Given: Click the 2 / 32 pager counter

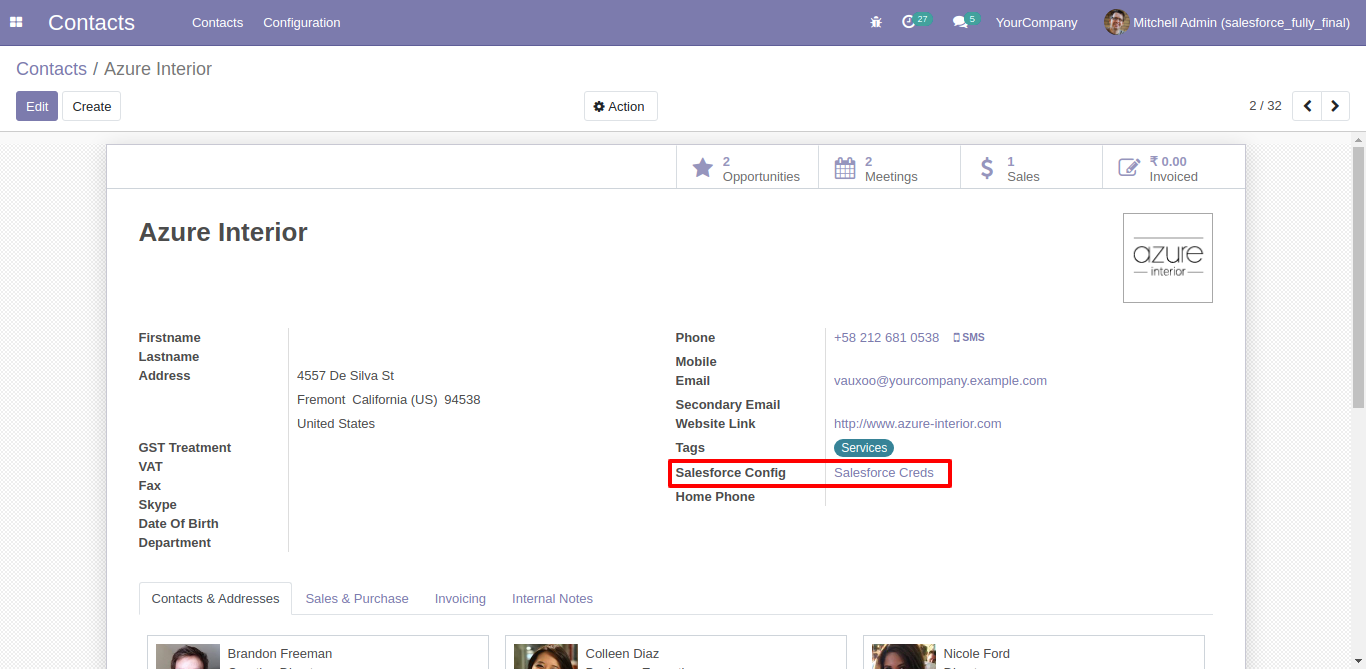Looking at the screenshot, I should [x=1265, y=106].
